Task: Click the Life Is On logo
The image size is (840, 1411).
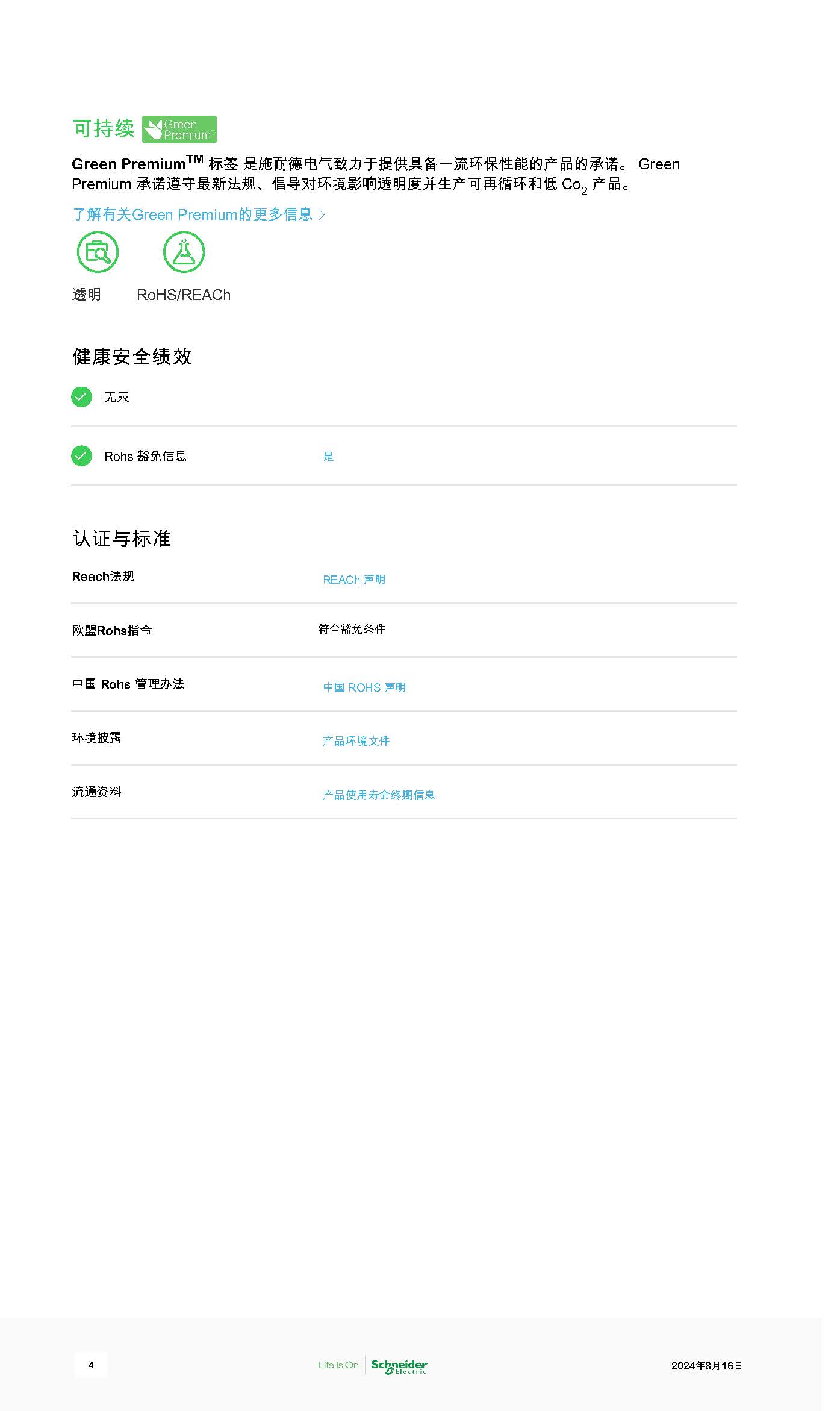Action: [x=338, y=1365]
